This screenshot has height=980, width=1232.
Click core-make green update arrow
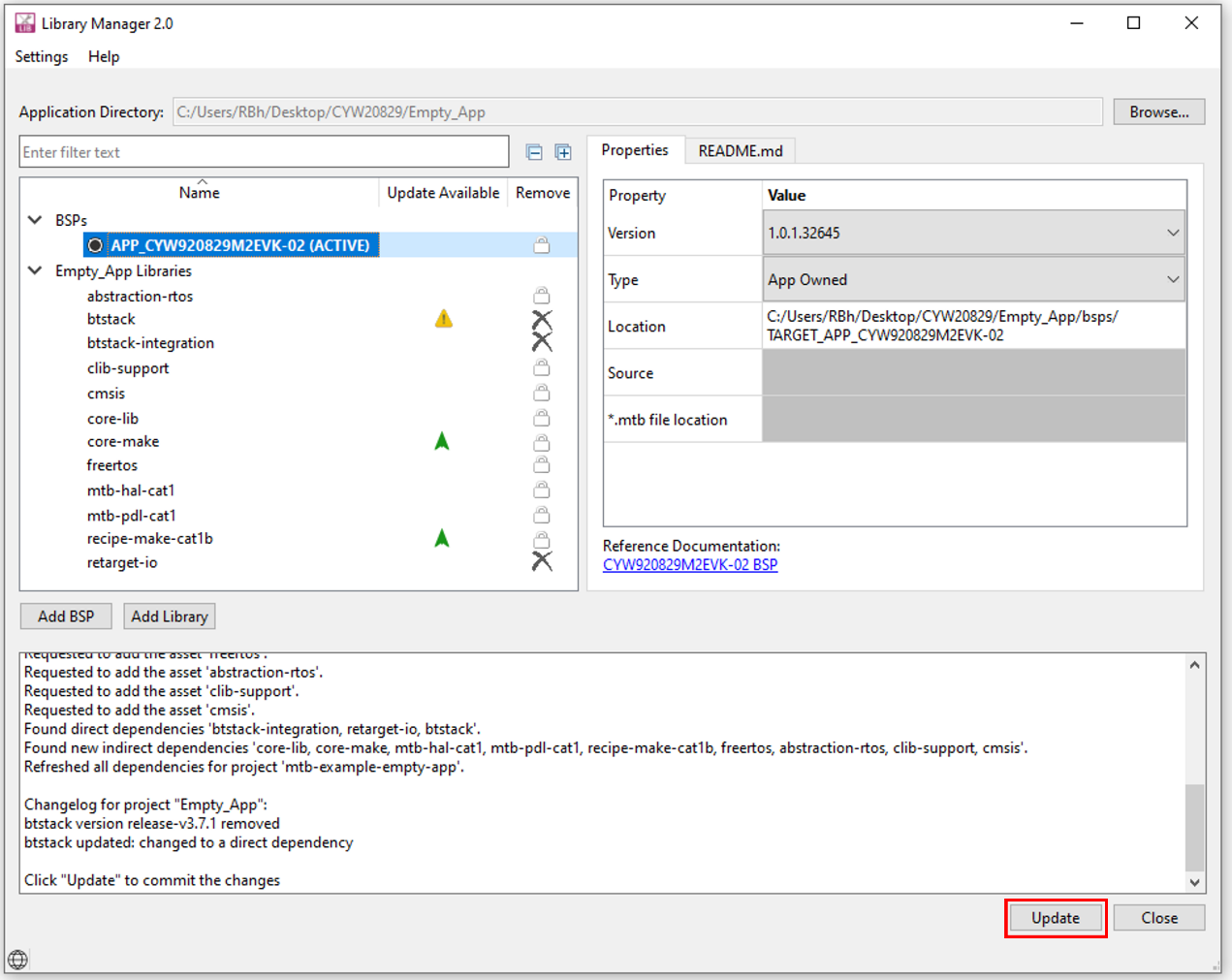coord(442,441)
